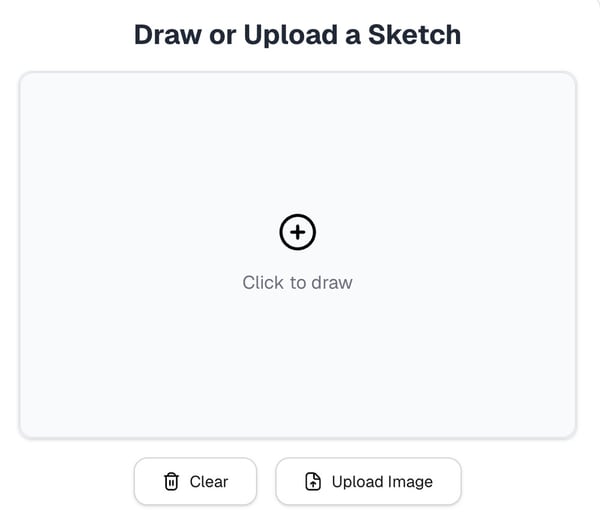Click the plus circle icon

(x=297, y=232)
